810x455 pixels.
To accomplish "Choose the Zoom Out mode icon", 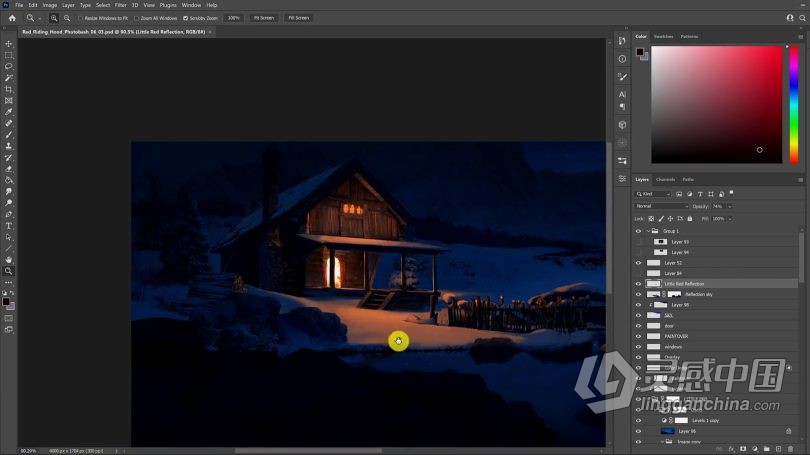I will 67,18.
